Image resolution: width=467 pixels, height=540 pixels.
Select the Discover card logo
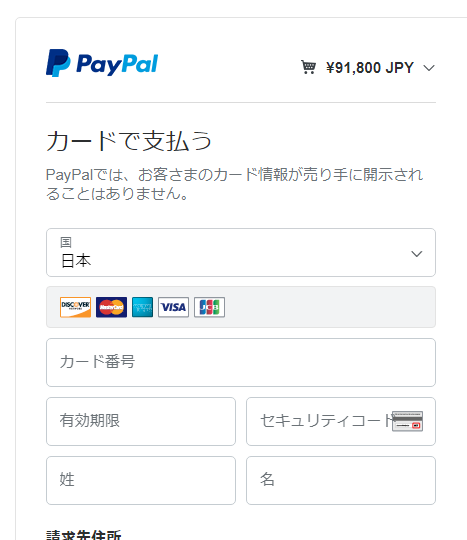tap(75, 307)
